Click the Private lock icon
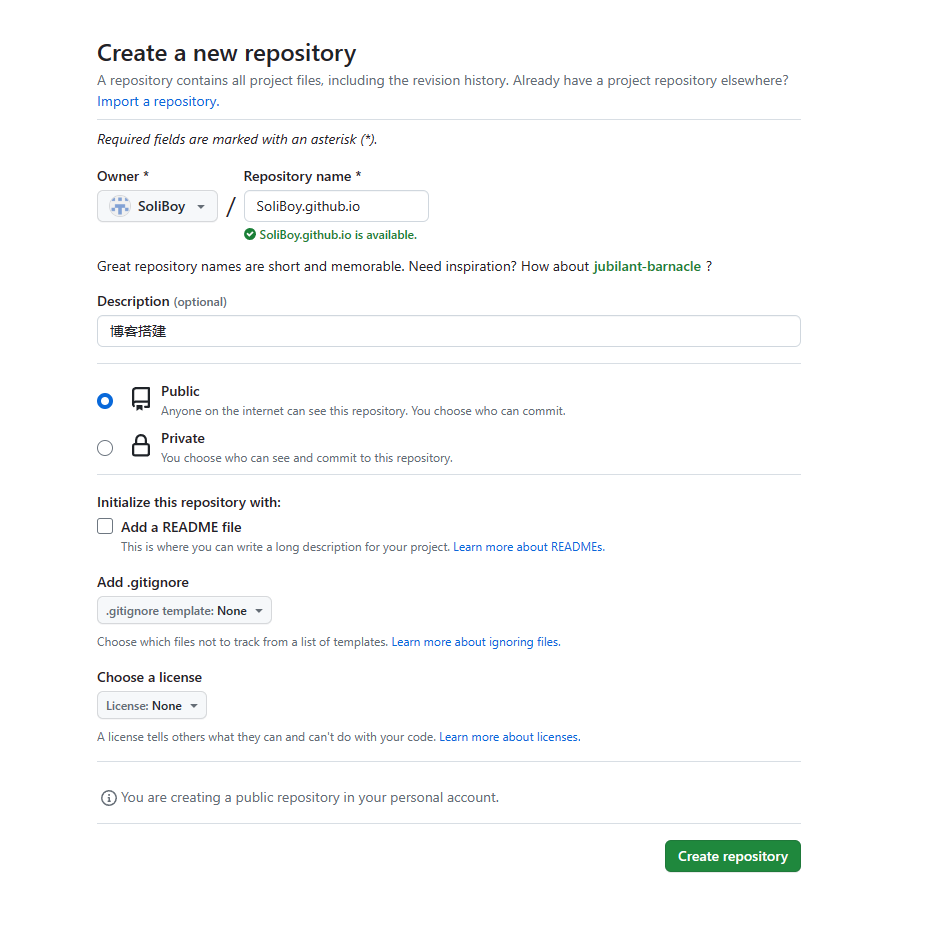 click(x=141, y=445)
